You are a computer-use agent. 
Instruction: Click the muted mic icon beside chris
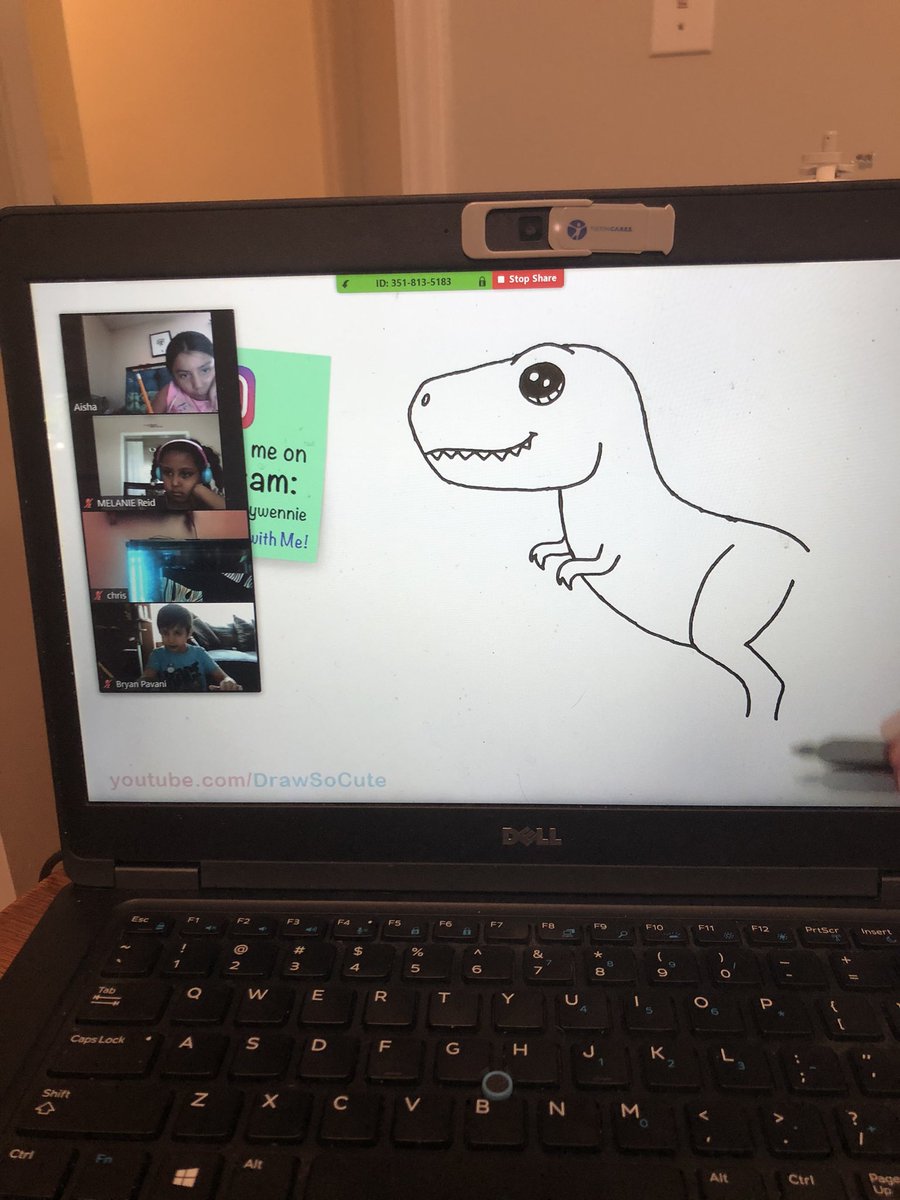coord(98,594)
